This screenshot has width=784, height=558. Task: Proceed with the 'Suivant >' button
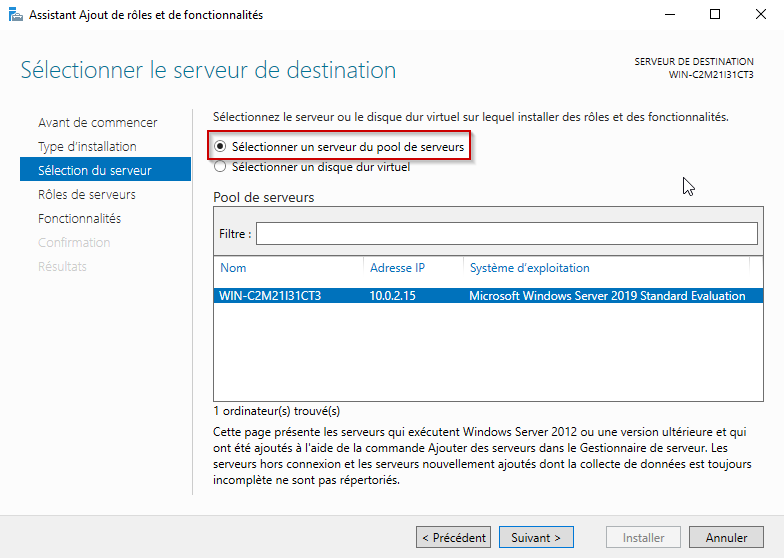[536, 538]
